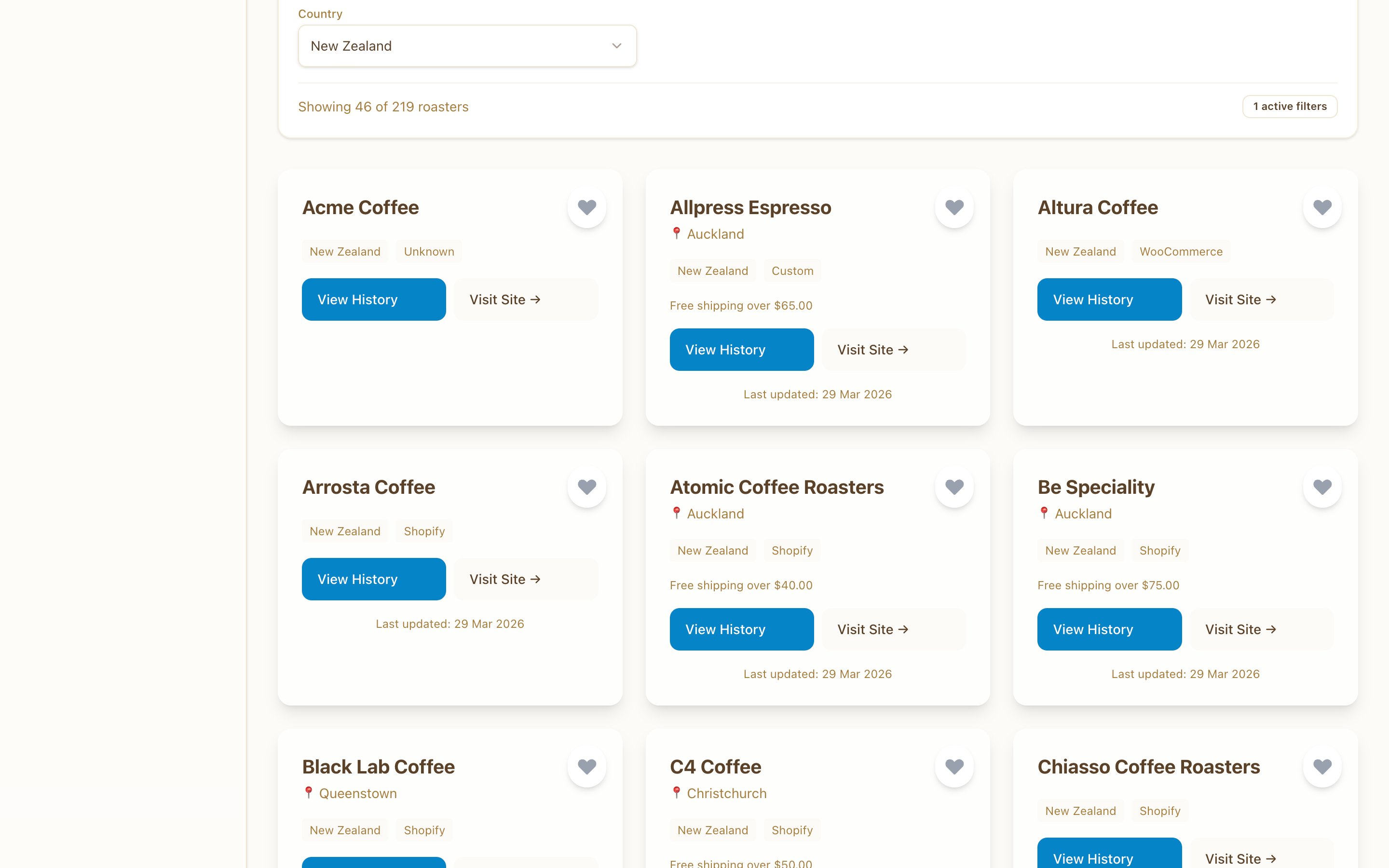Toggle favorite on Black Lab Coffee card
This screenshot has height=868, width=1389.
(x=586, y=766)
